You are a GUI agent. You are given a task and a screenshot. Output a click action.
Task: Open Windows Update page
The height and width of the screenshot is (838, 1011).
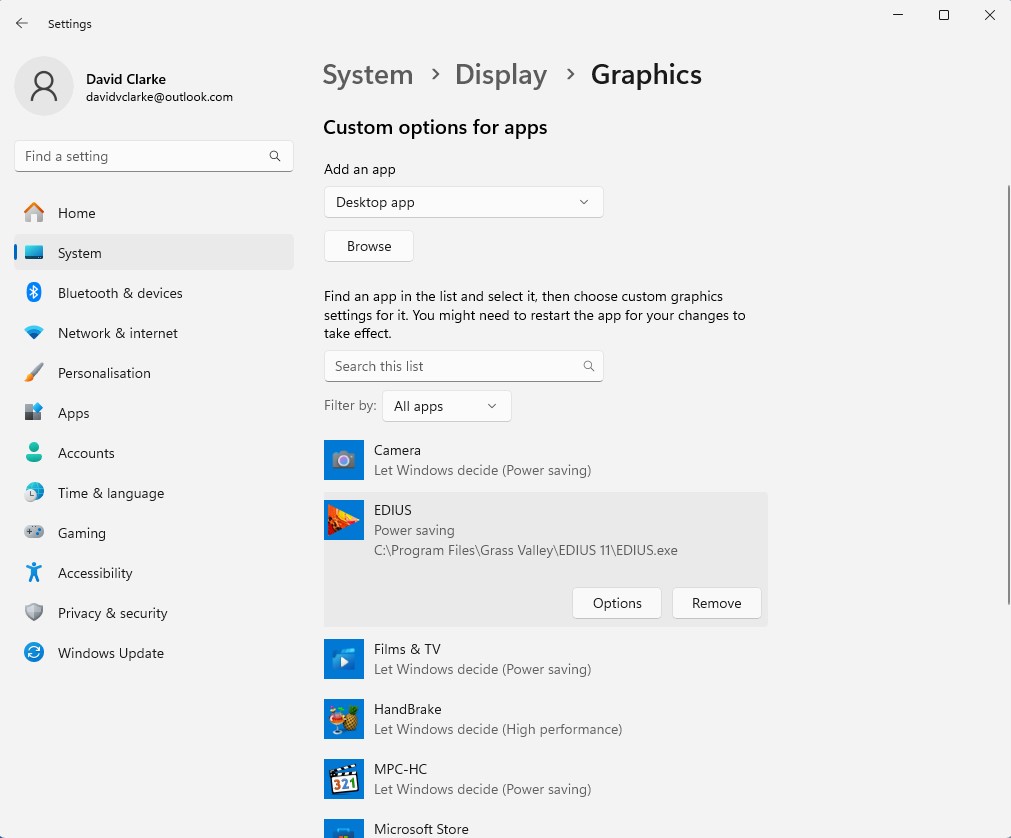tap(153, 652)
